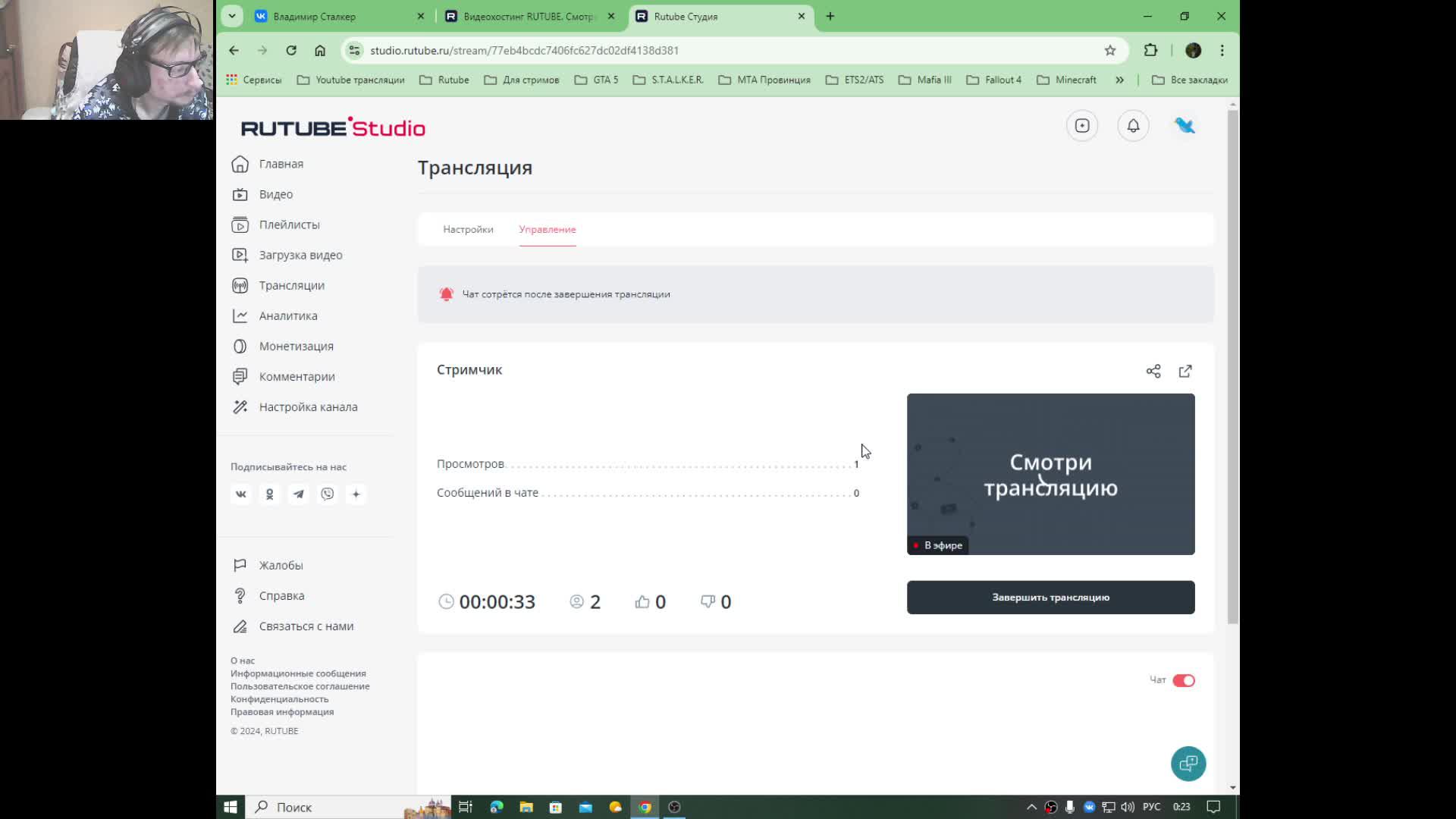Share the Стримчик stream
This screenshot has width=1456, height=819.
click(x=1153, y=371)
